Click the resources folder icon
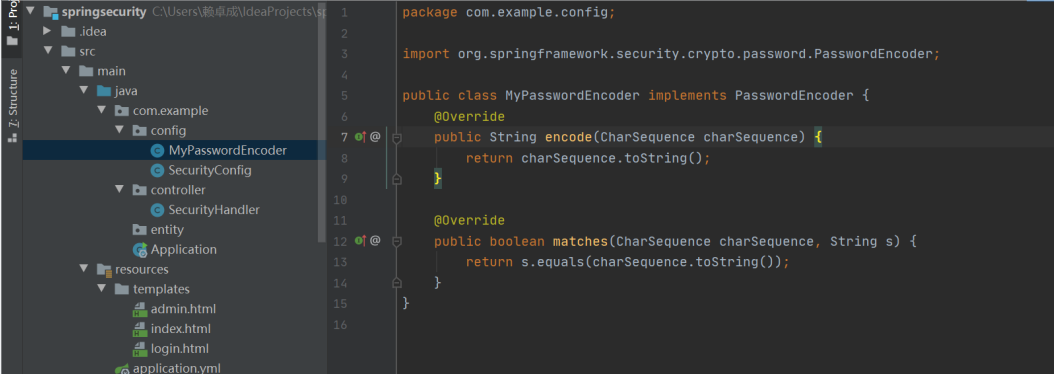This screenshot has width=1054, height=374. click(104, 270)
